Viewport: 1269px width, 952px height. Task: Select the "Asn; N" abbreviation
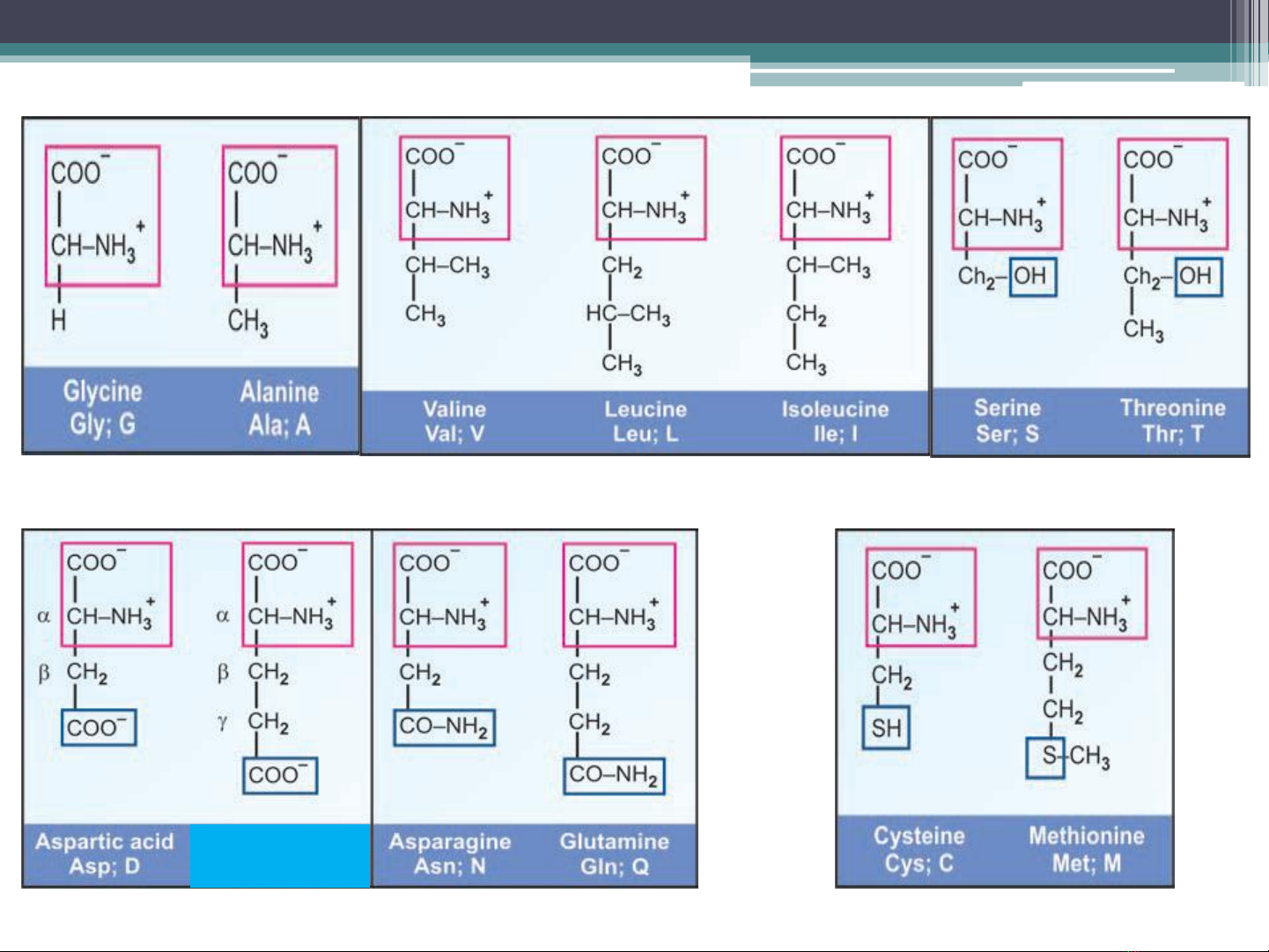450,866
